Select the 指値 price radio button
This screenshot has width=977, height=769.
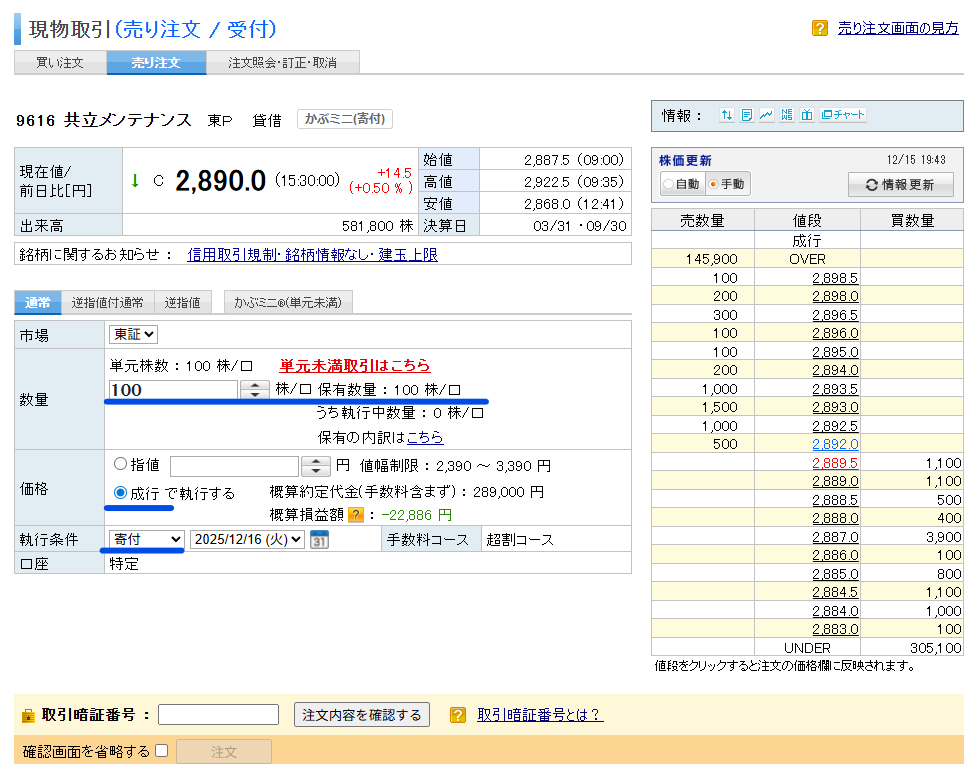point(121,464)
